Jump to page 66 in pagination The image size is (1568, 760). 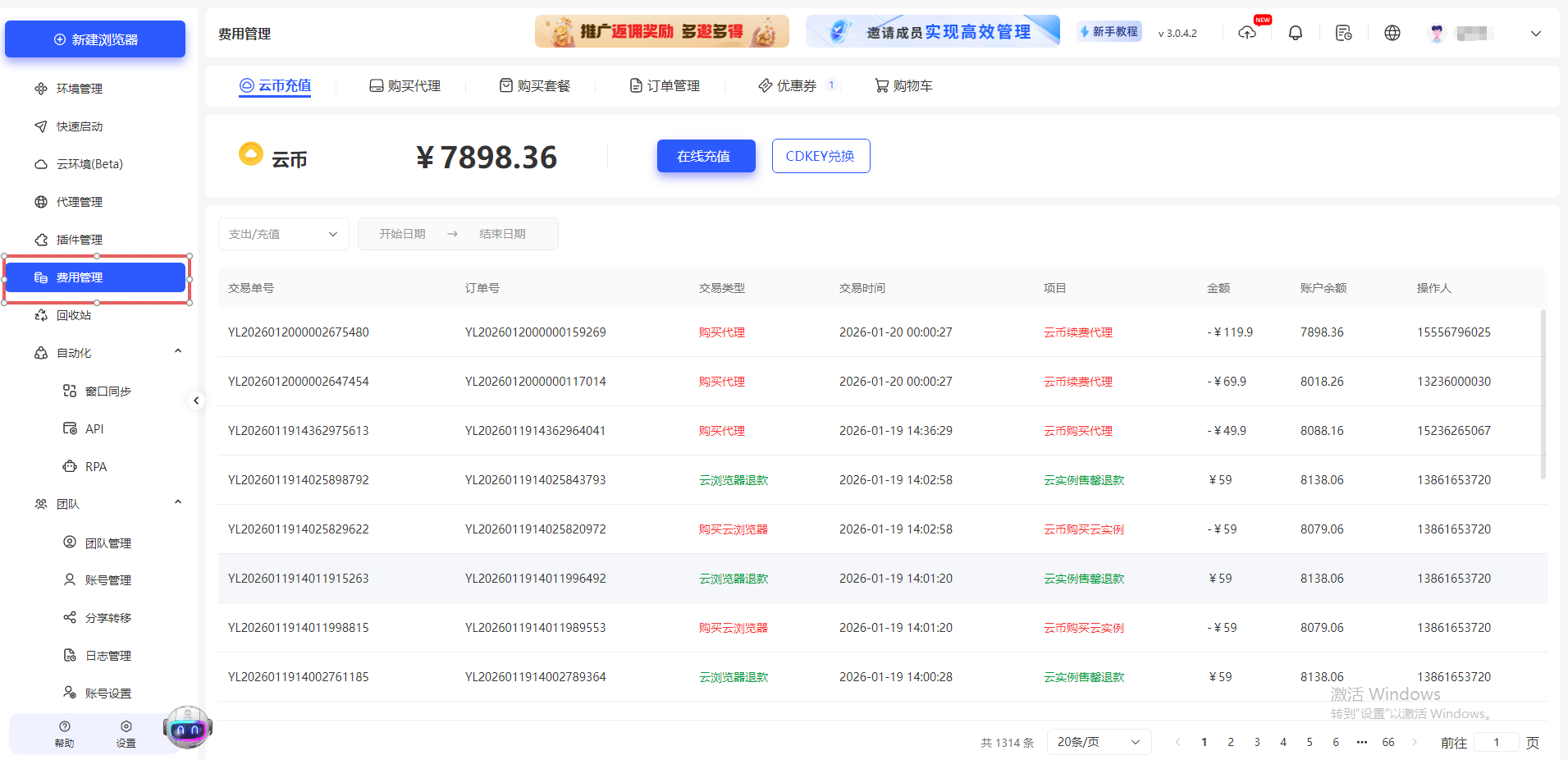1388,741
